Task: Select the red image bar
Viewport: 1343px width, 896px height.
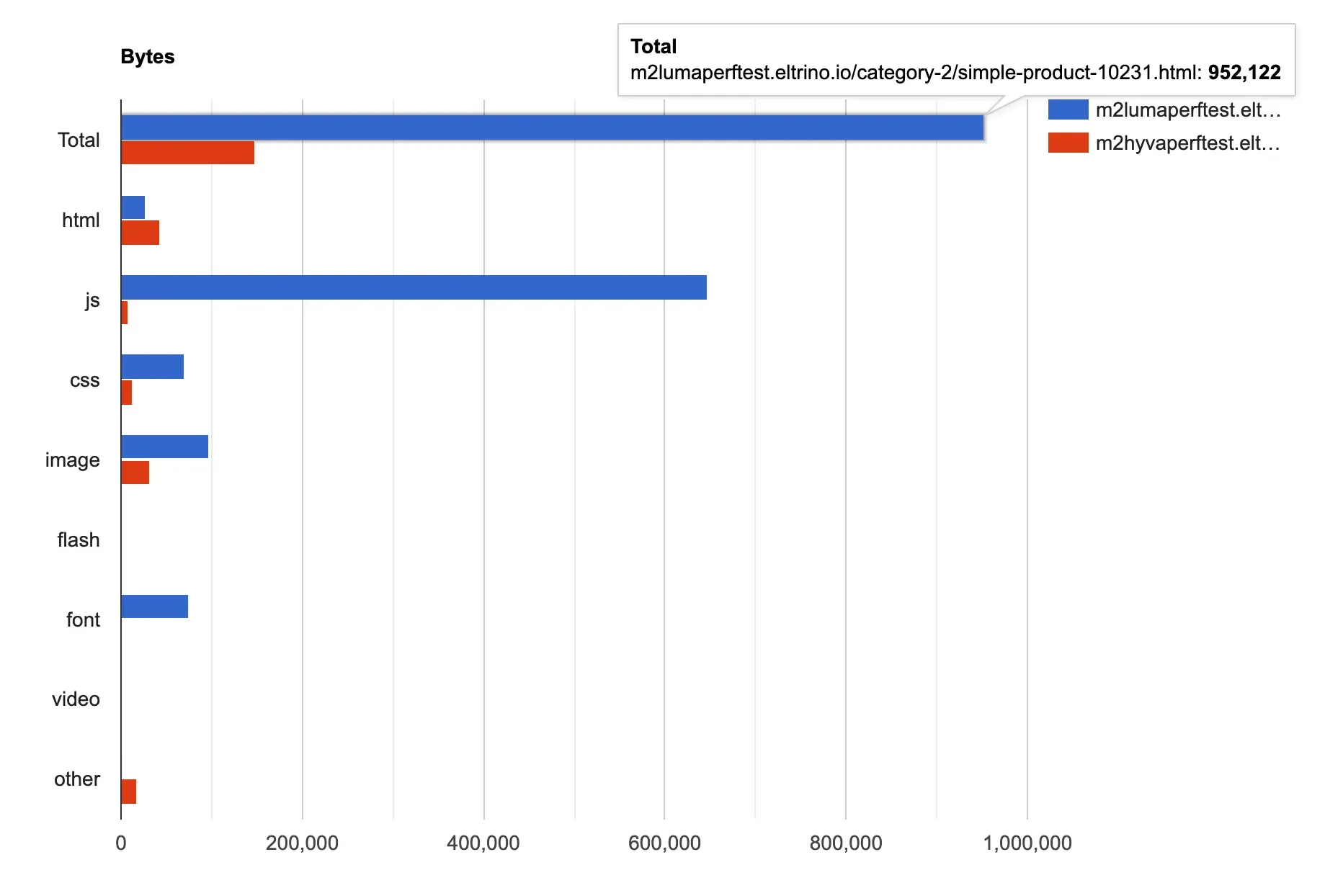Action: (135, 472)
